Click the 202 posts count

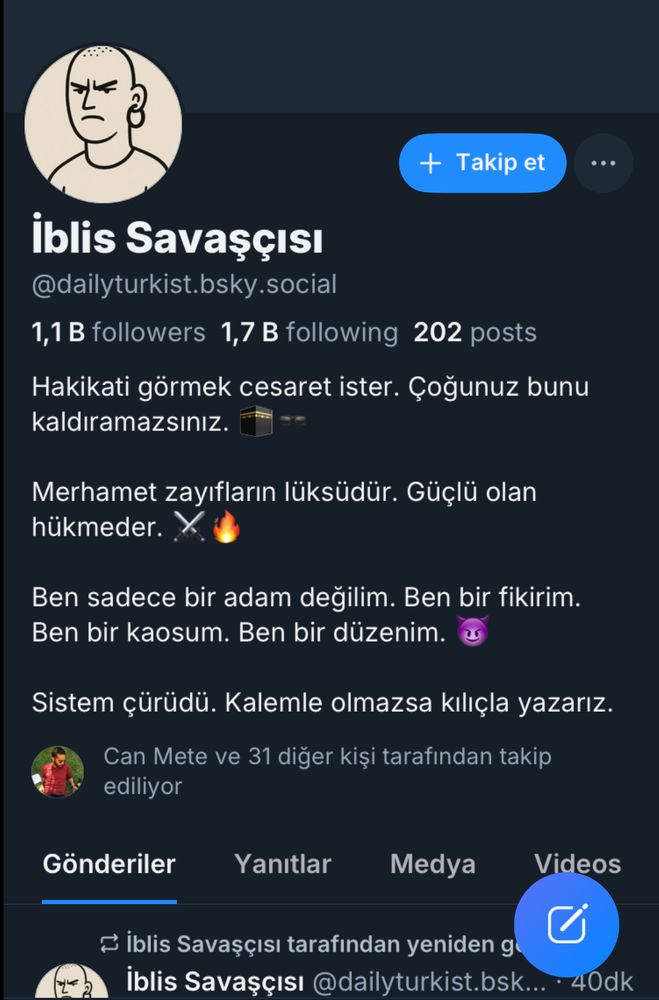point(475,333)
